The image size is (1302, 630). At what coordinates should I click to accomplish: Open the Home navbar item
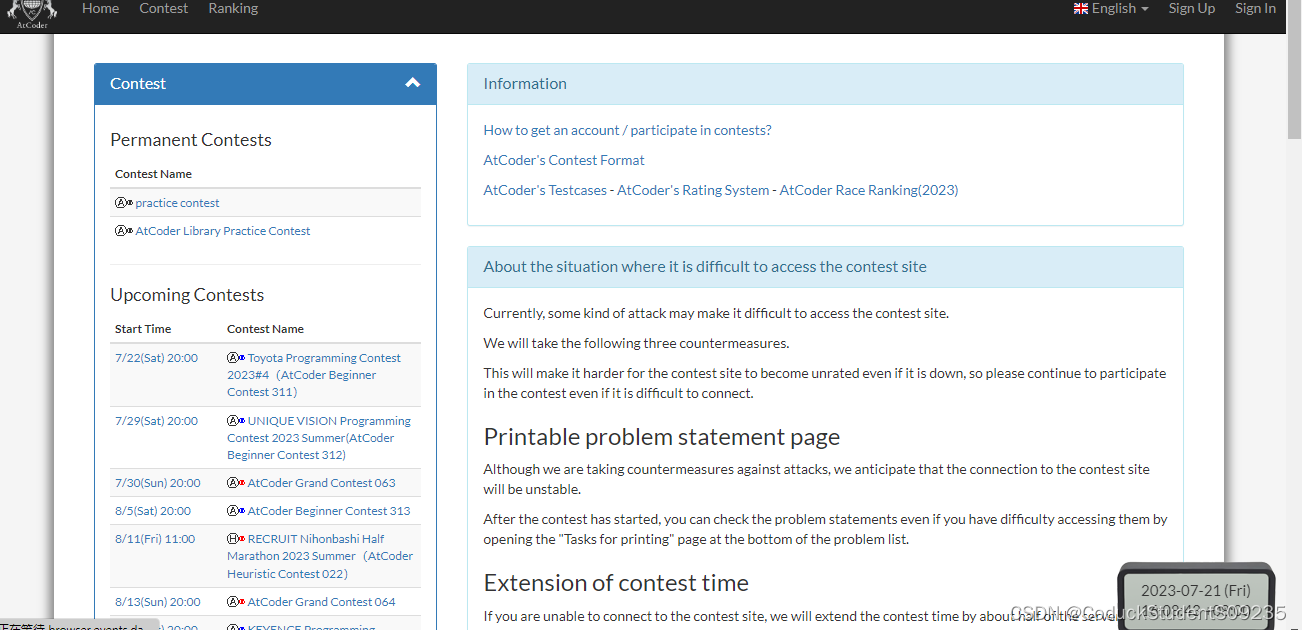100,8
